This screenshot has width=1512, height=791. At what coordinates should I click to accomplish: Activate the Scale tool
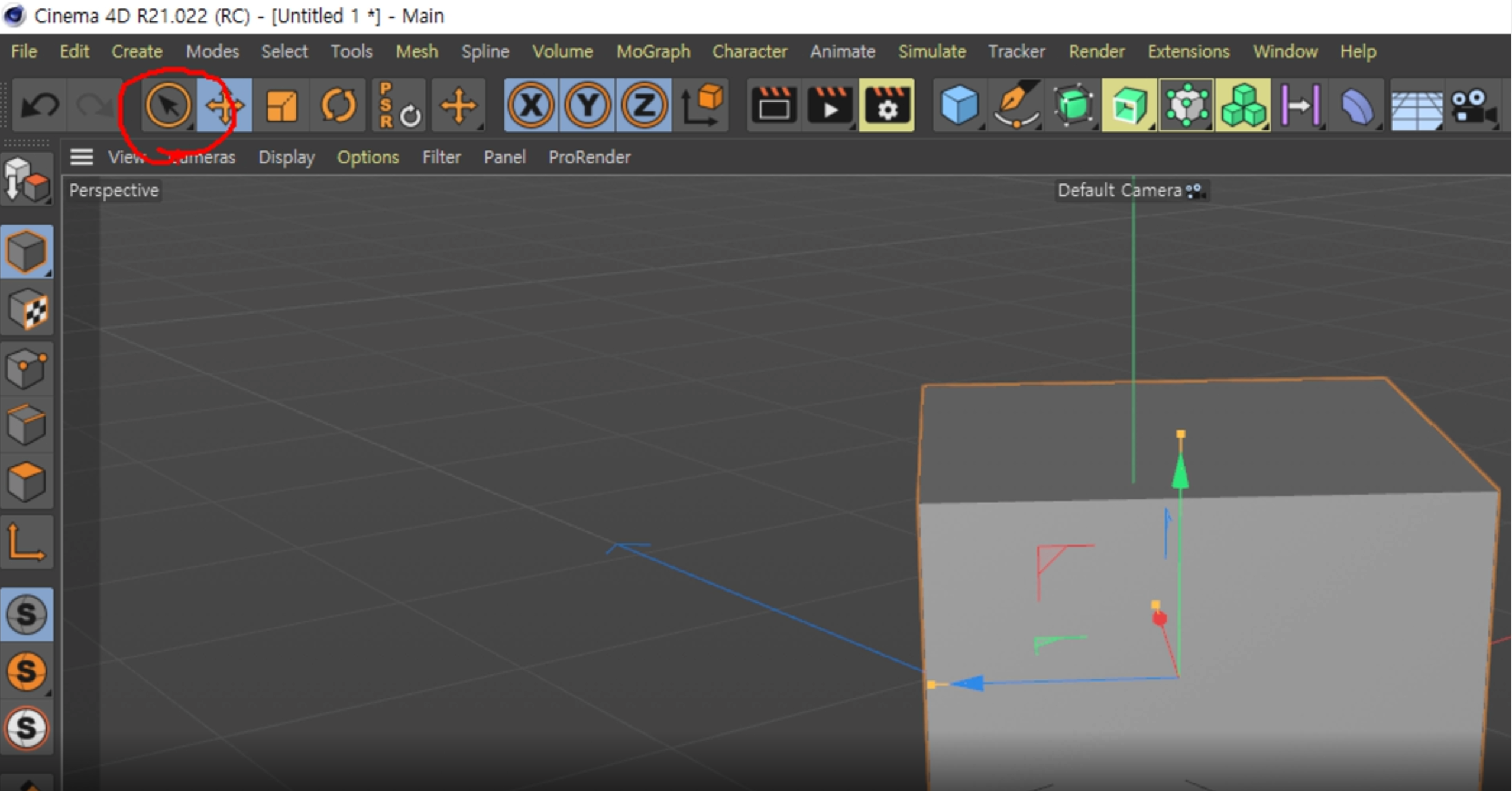coord(281,106)
